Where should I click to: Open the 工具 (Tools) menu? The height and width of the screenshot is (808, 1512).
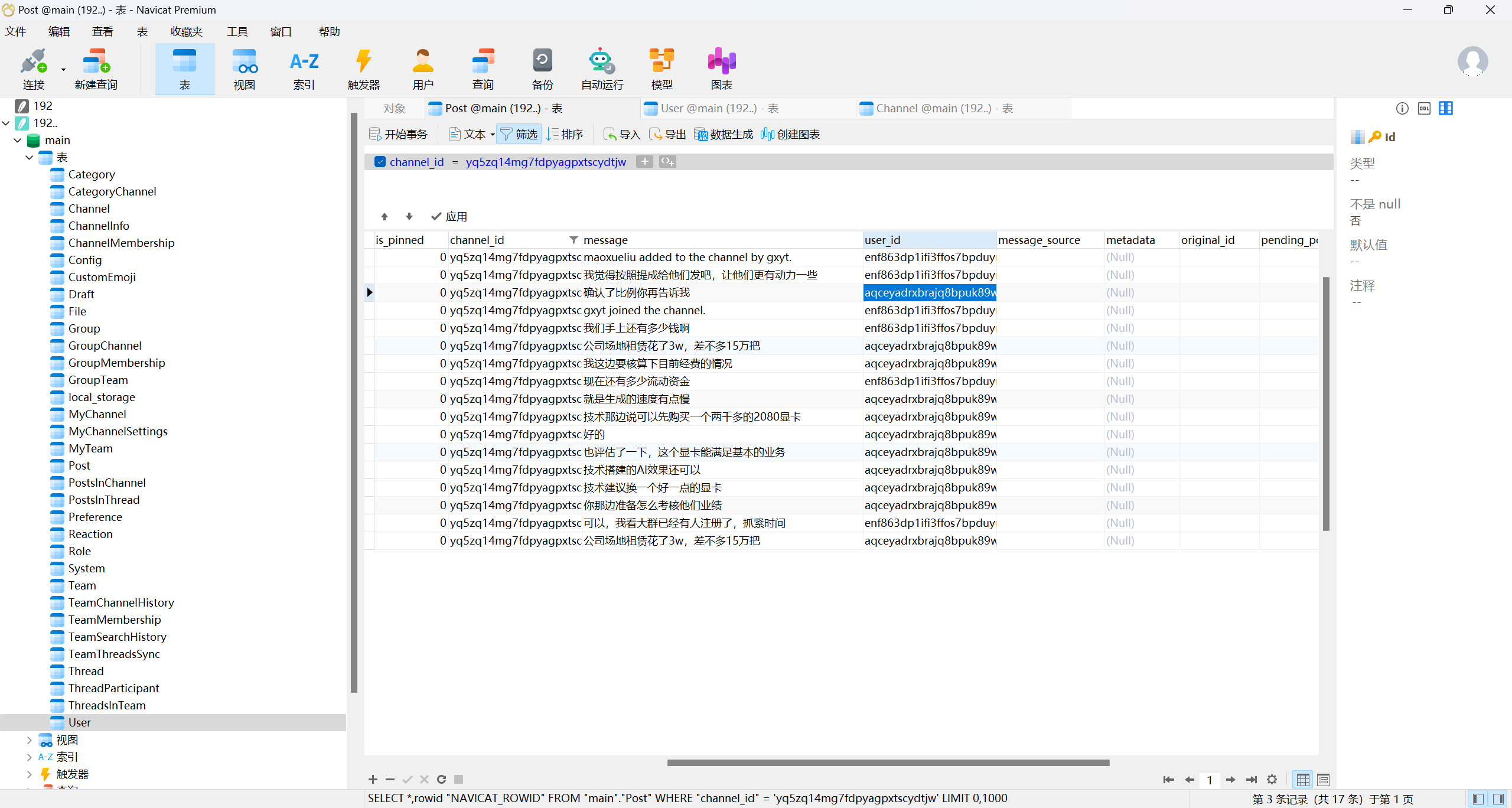pyautogui.click(x=237, y=32)
